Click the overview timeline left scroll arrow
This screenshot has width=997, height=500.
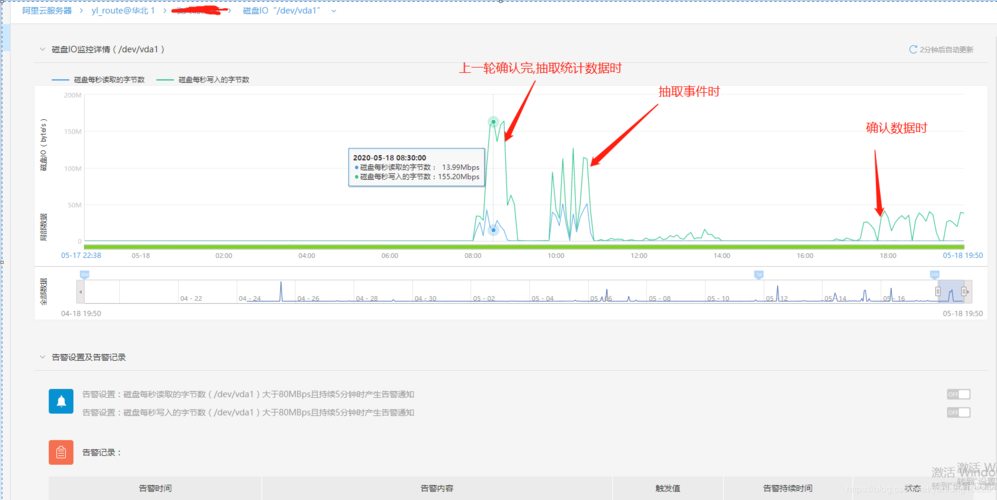[80, 291]
